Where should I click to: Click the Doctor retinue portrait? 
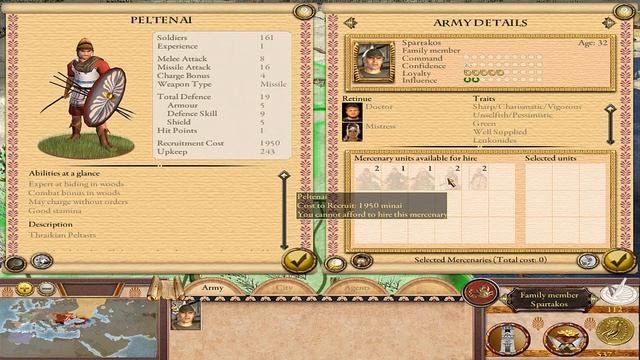pyautogui.click(x=352, y=112)
